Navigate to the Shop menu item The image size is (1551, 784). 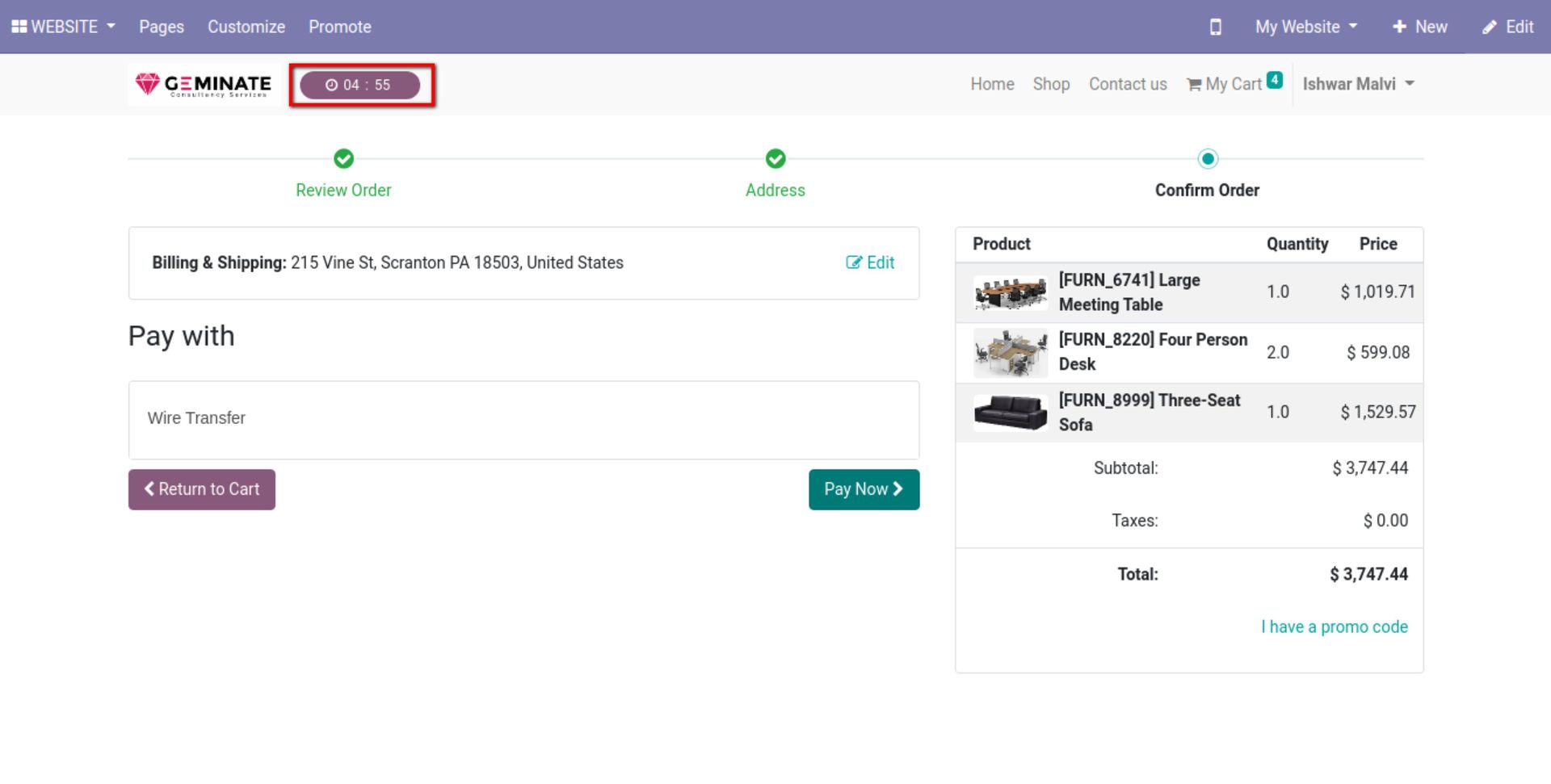click(x=1050, y=83)
